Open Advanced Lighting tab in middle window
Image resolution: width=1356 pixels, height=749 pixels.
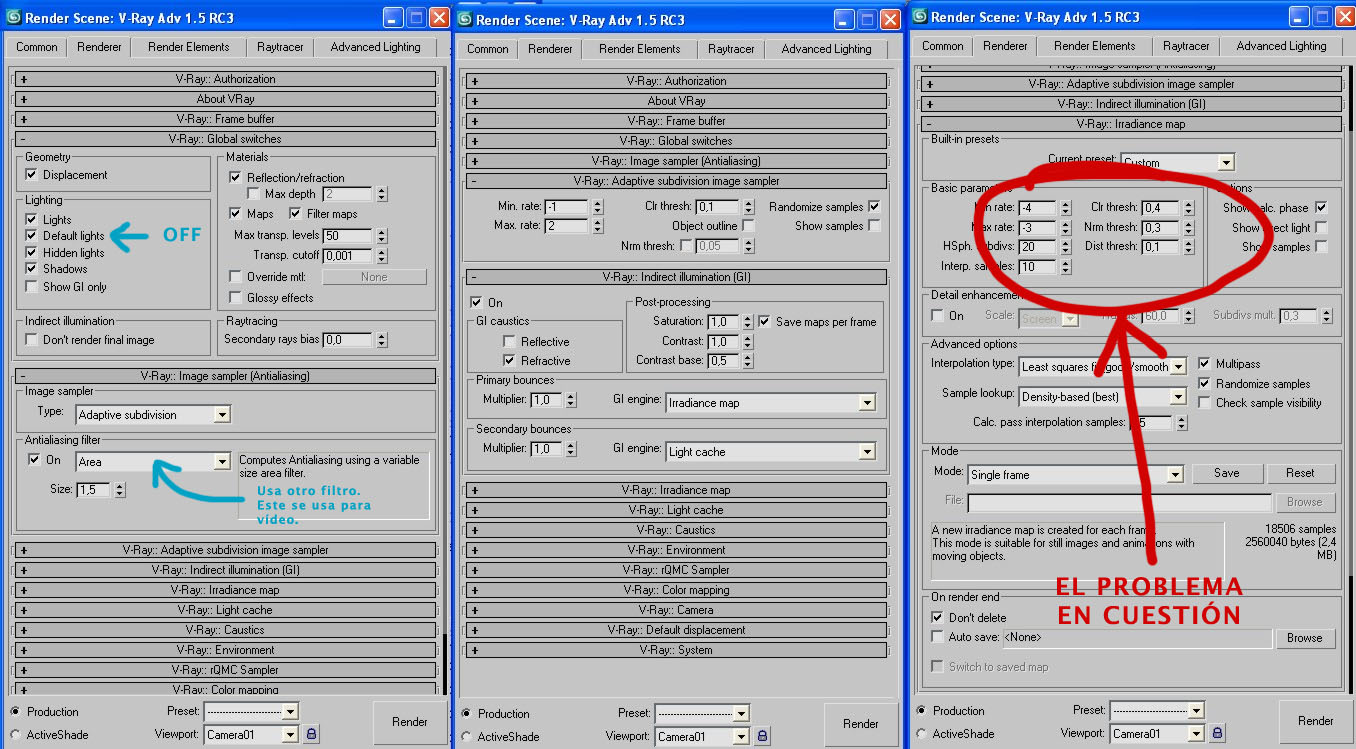pyautogui.click(x=827, y=49)
